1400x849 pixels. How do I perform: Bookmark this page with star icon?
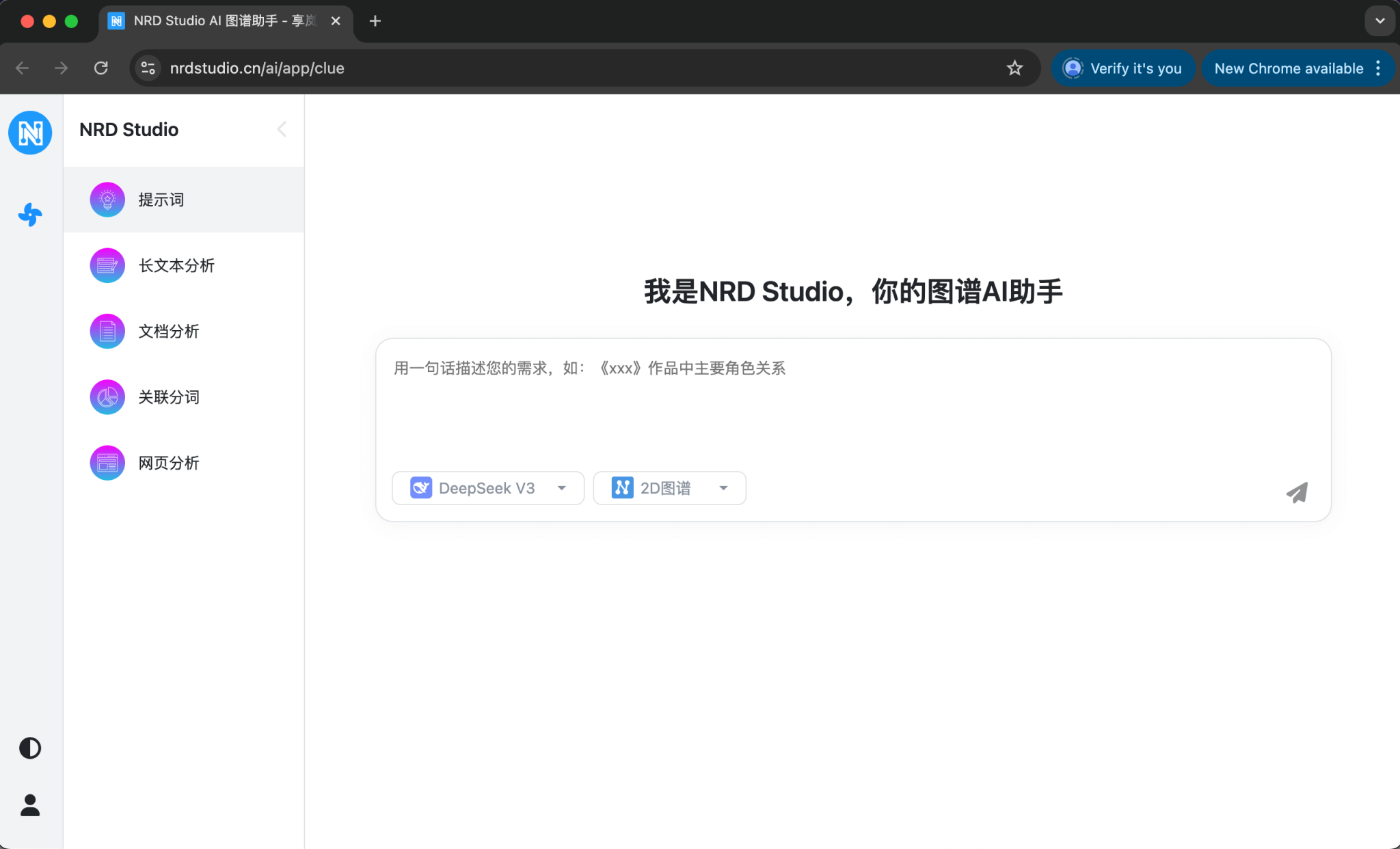1014,68
